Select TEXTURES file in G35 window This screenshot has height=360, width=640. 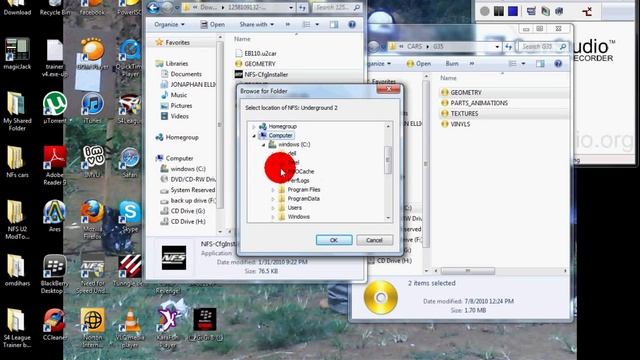click(464, 113)
